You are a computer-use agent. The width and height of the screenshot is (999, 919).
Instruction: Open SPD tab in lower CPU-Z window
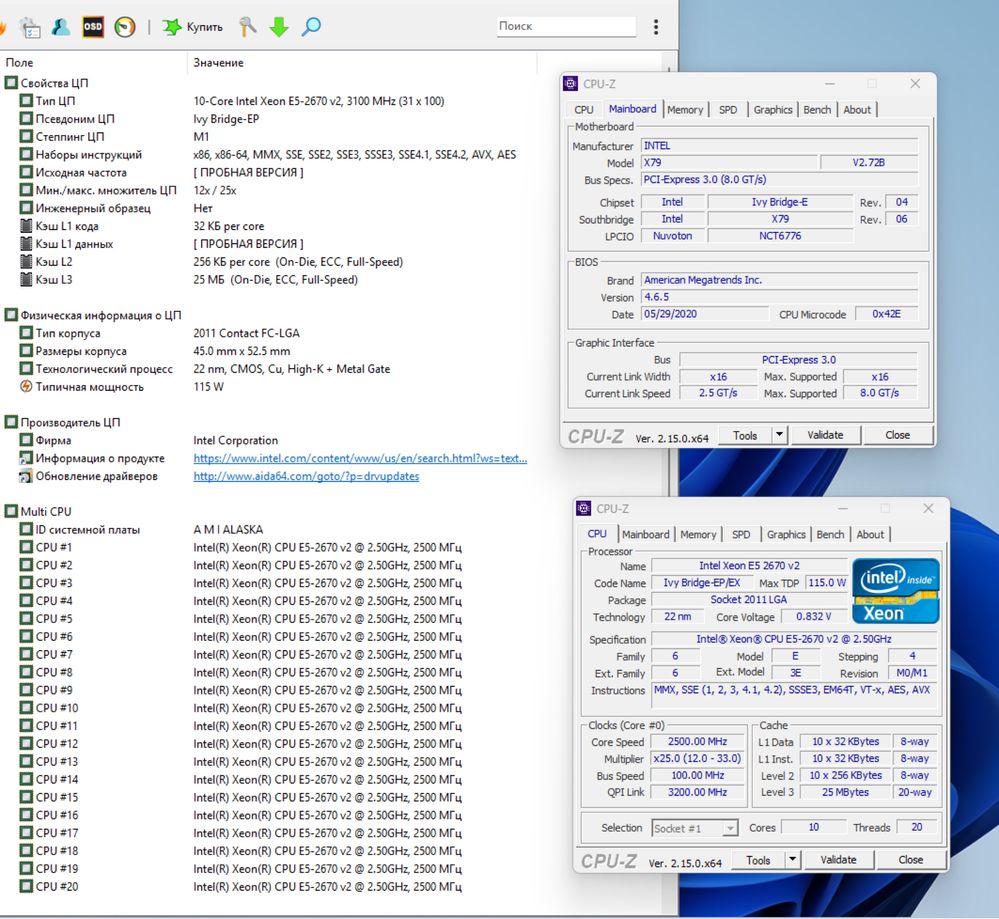741,535
